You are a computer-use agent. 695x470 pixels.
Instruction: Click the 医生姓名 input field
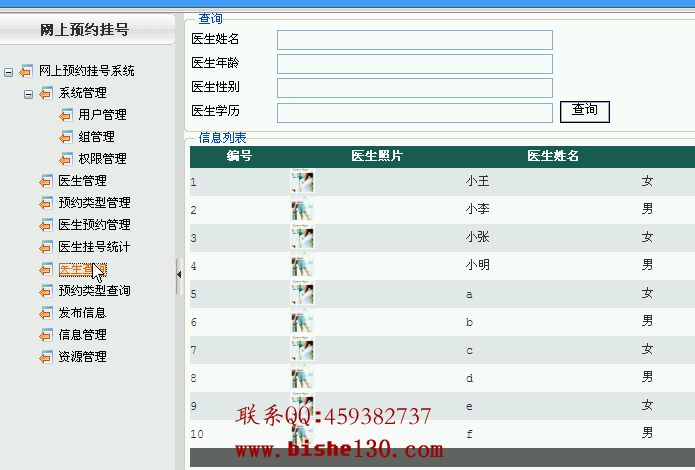click(414, 40)
